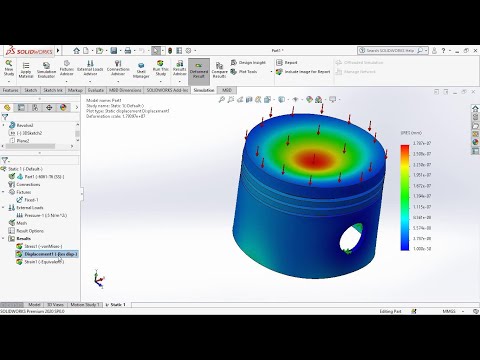Expand the SOLIDWORKS menu flyout arrow

click(58, 51)
